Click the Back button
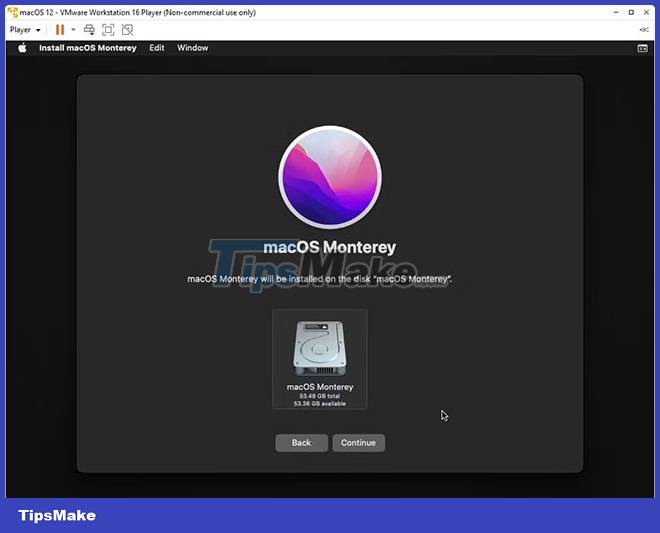Viewport: 660px width, 533px height. [x=301, y=443]
